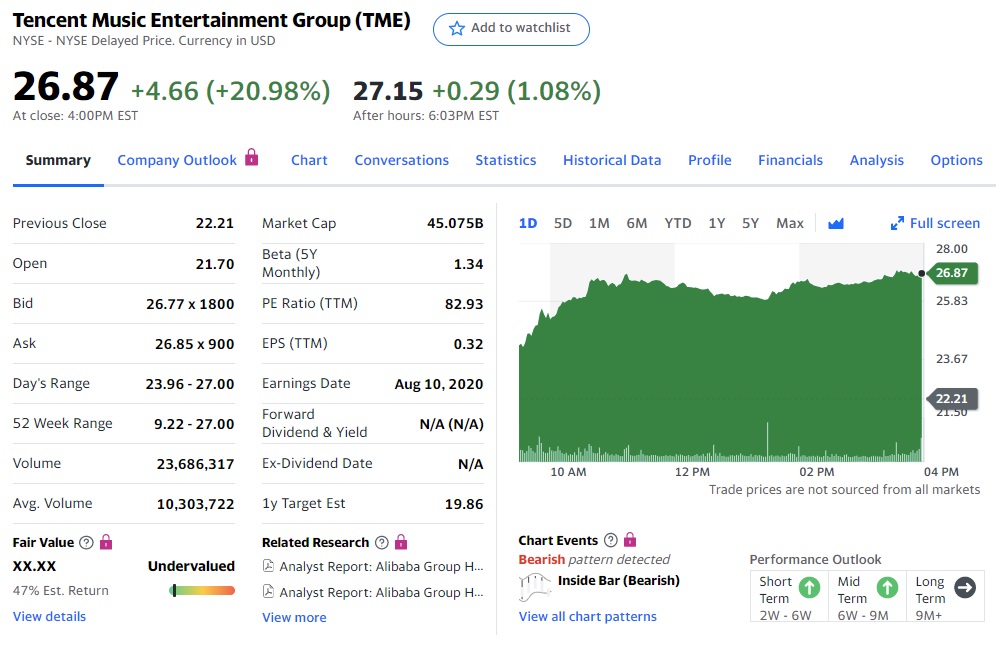Screen dimensions: 996x647
Task: Open the Statistics tab
Action: 505,160
